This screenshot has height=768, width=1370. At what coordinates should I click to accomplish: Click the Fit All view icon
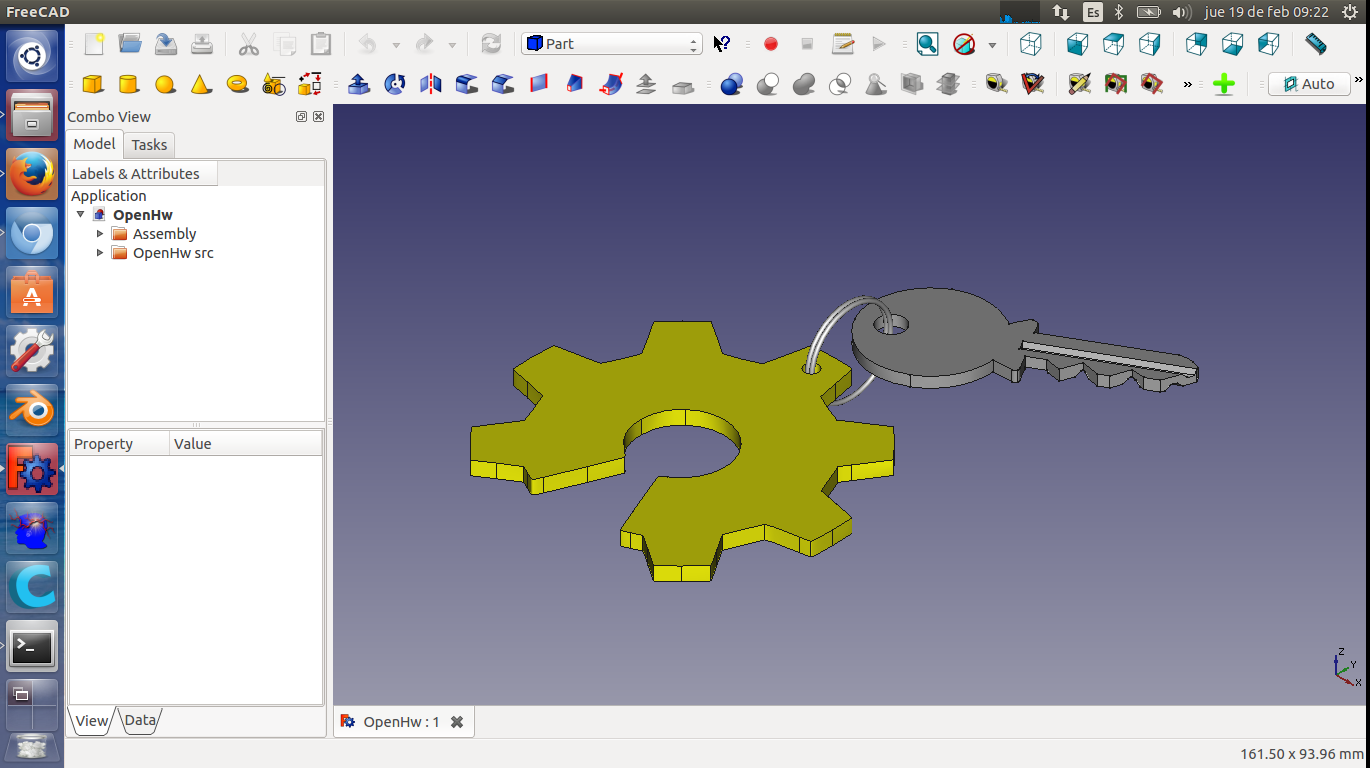pos(927,44)
